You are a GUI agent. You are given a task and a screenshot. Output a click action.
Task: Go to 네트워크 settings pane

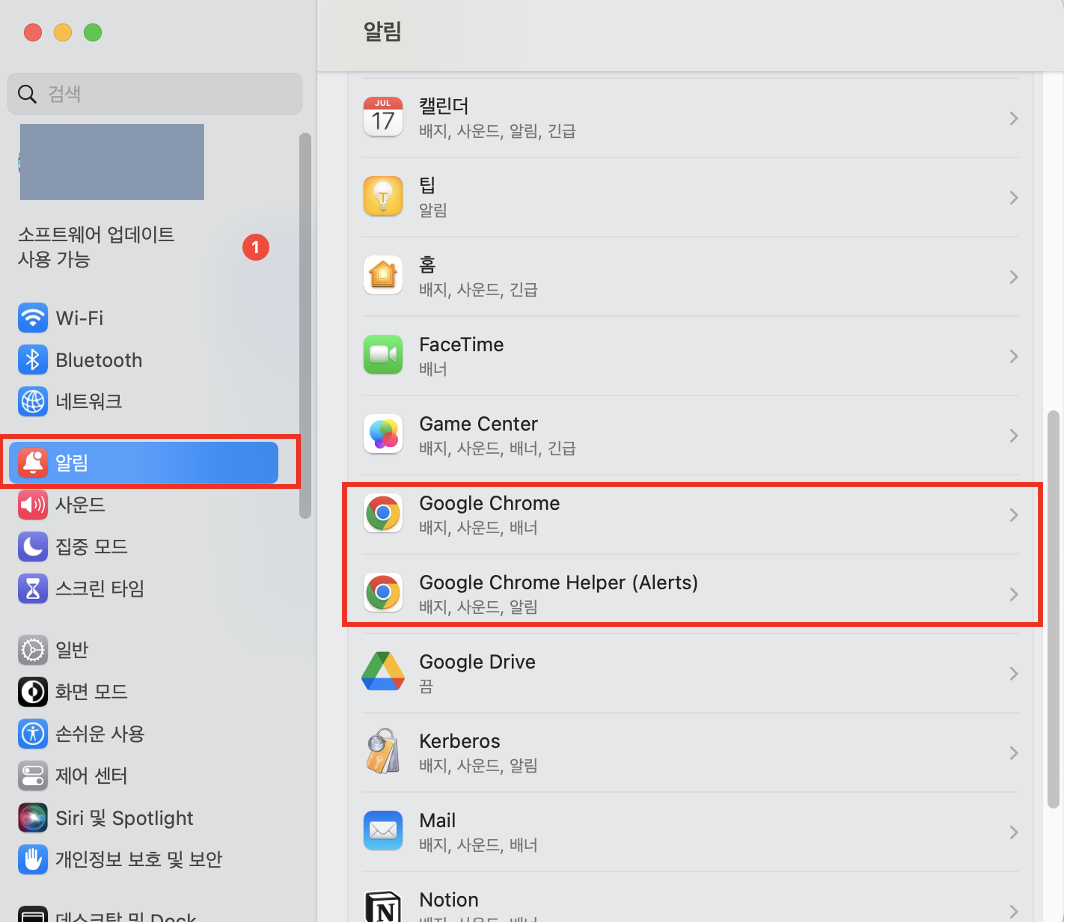143,401
